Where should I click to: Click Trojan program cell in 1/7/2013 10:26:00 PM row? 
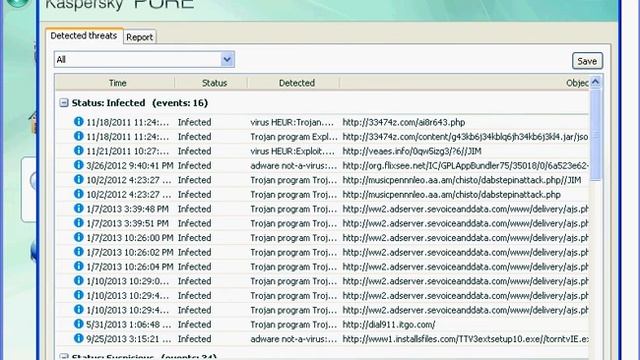click(294, 238)
